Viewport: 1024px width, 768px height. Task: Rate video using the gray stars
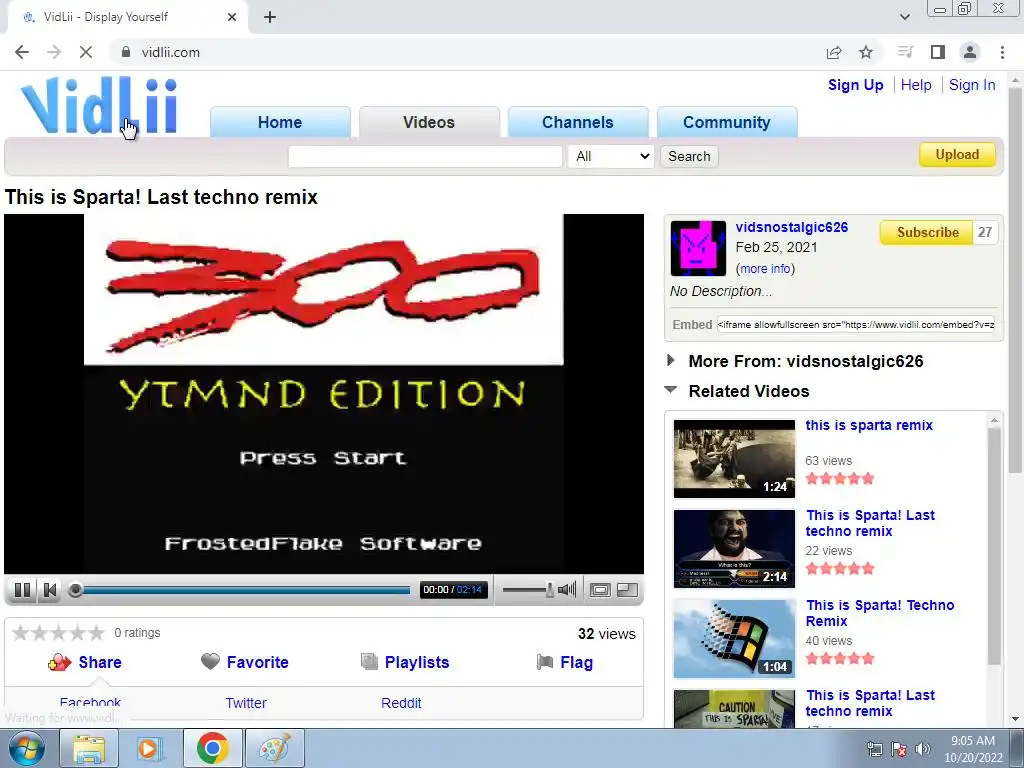59,633
